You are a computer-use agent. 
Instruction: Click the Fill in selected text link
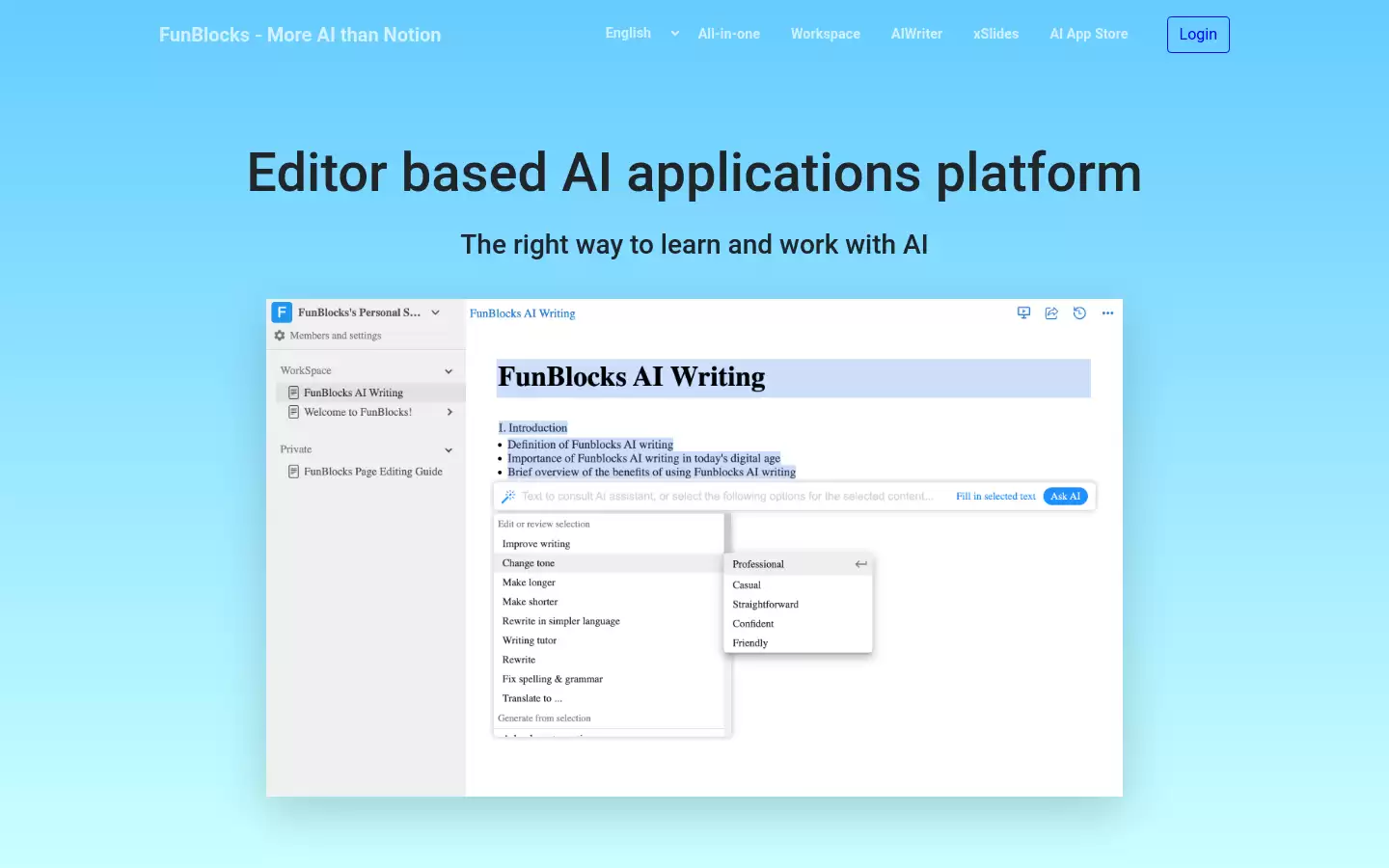tap(995, 497)
